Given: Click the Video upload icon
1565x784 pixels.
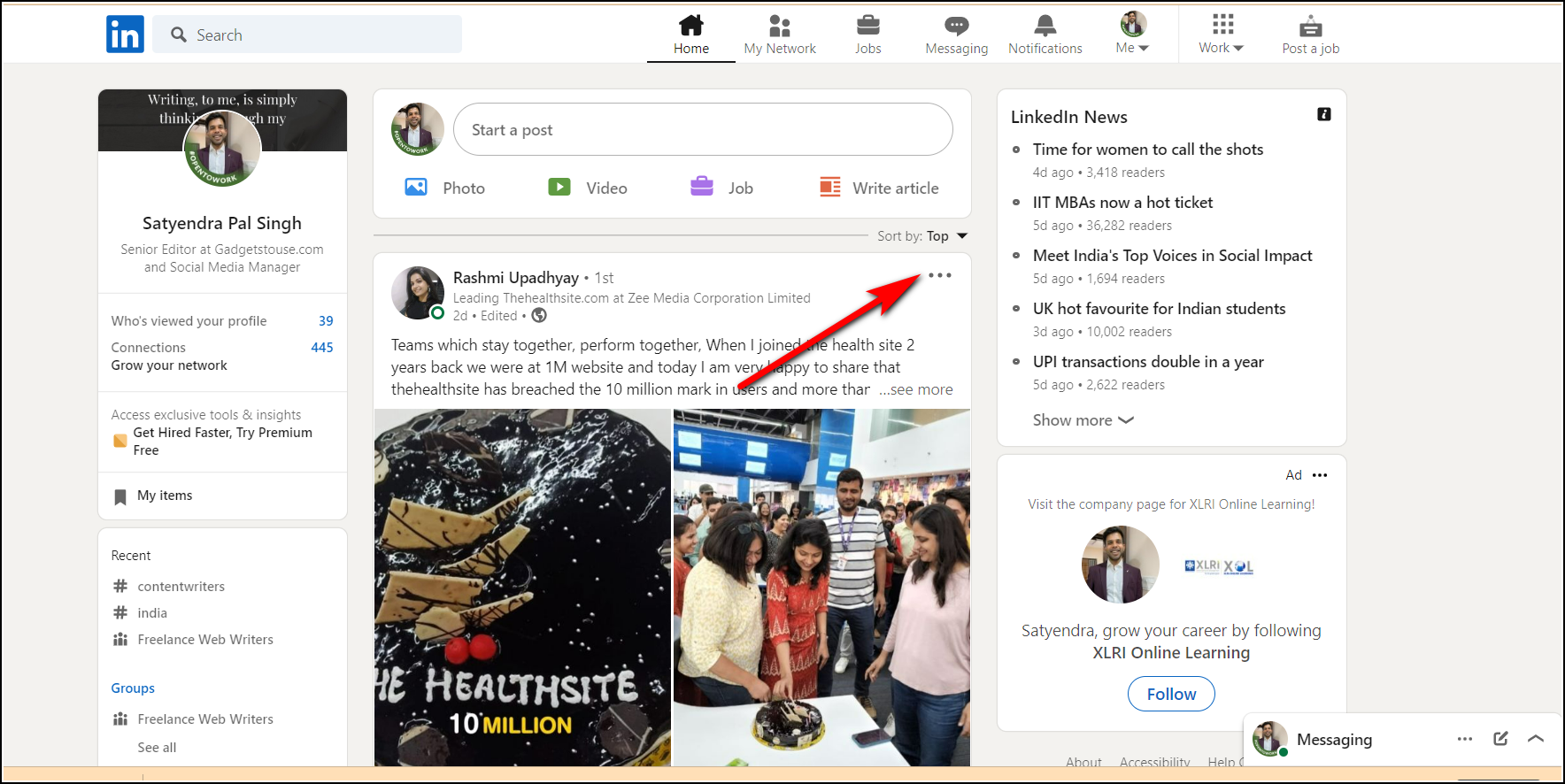Looking at the screenshot, I should pyautogui.click(x=559, y=187).
